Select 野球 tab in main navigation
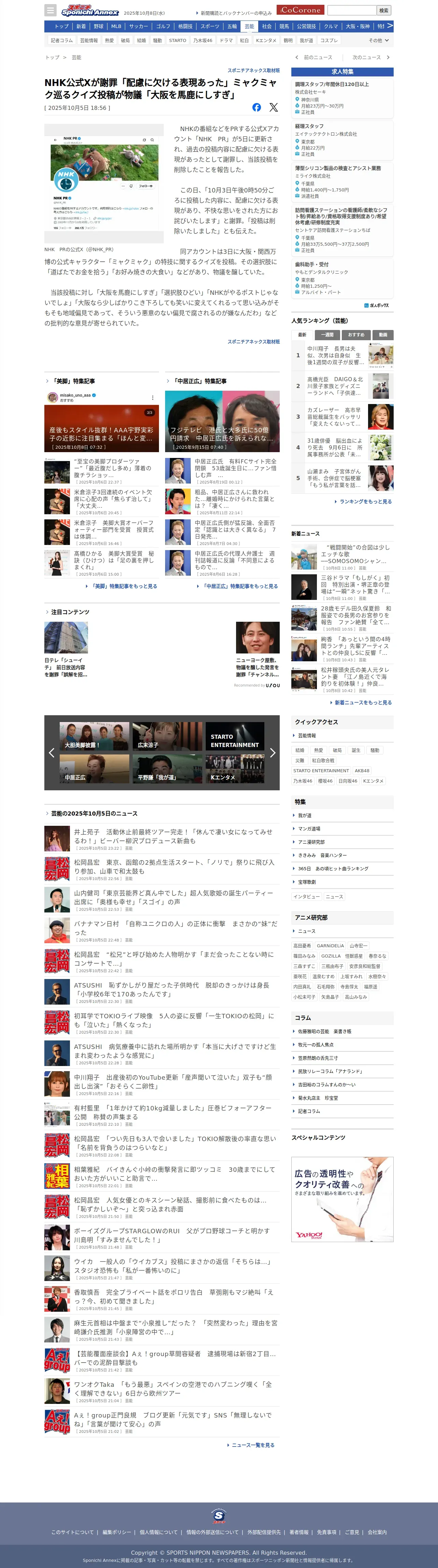Viewport: 438px width, 1568px height. 99,26
